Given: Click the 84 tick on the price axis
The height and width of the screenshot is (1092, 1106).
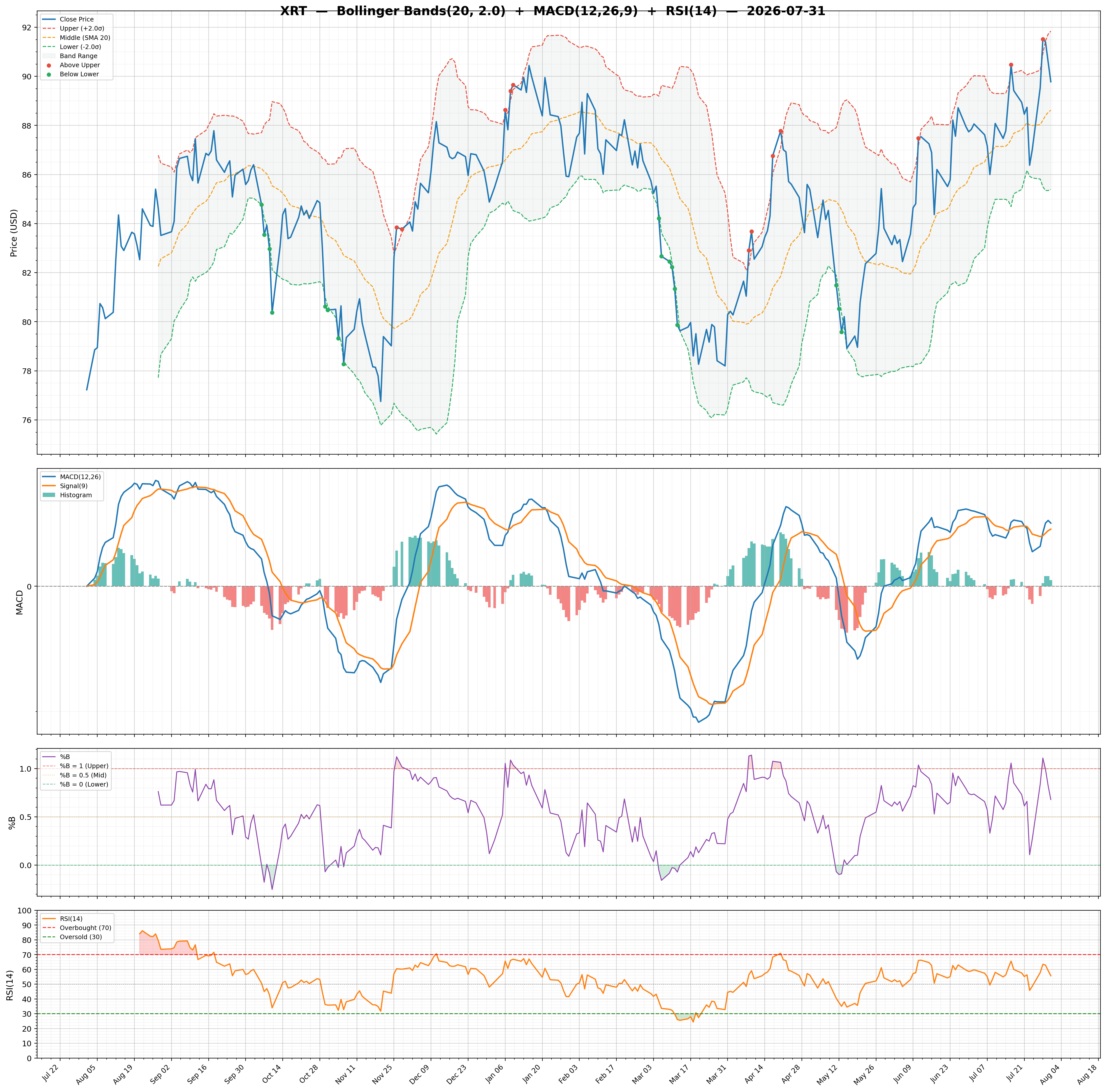Looking at the screenshot, I should [x=28, y=224].
